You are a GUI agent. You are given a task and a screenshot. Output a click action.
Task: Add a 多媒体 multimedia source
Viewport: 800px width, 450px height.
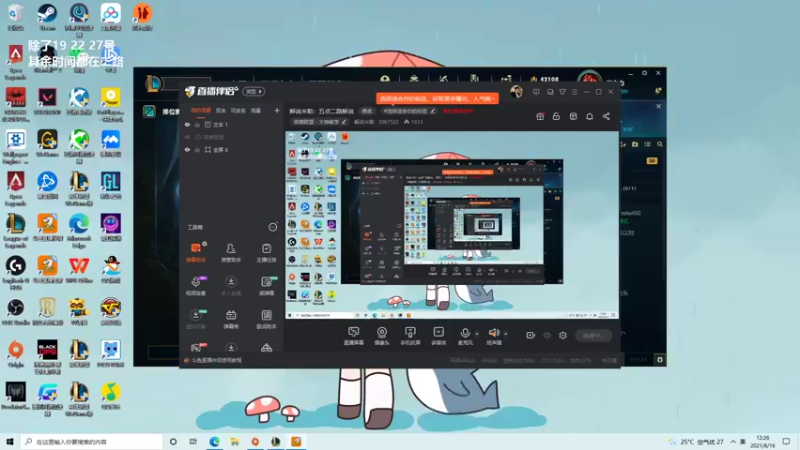[x=438, y=336]
